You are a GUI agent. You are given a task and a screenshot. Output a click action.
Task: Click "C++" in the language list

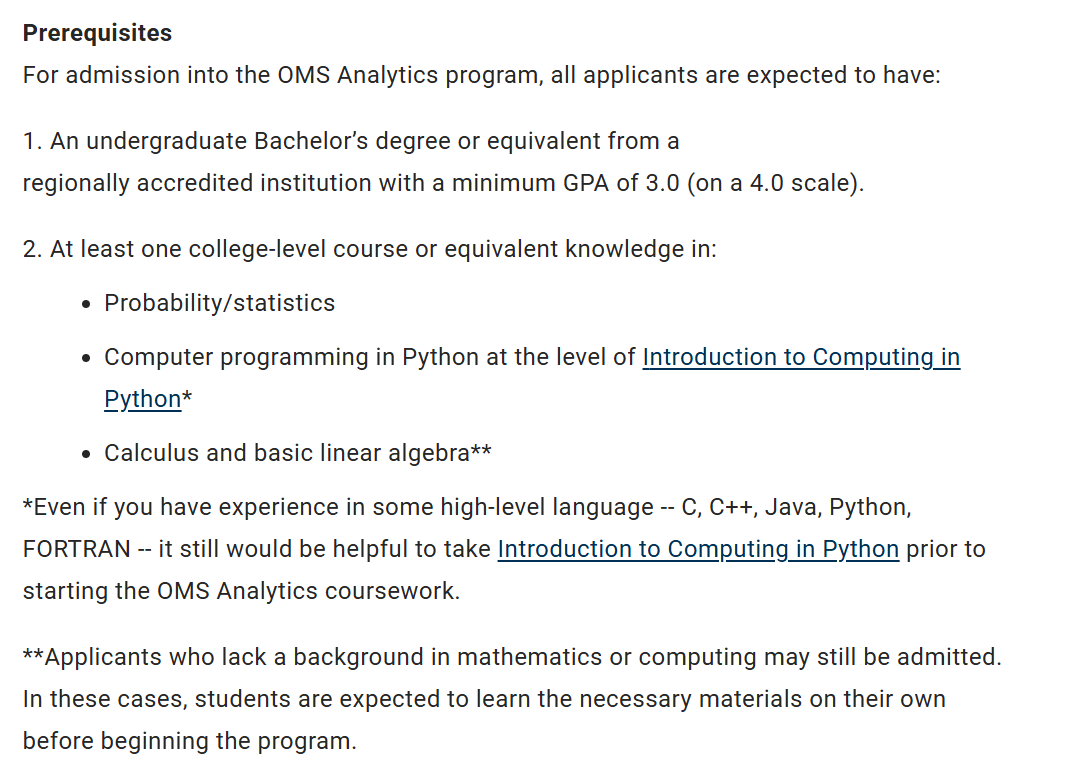pos(731,507)
